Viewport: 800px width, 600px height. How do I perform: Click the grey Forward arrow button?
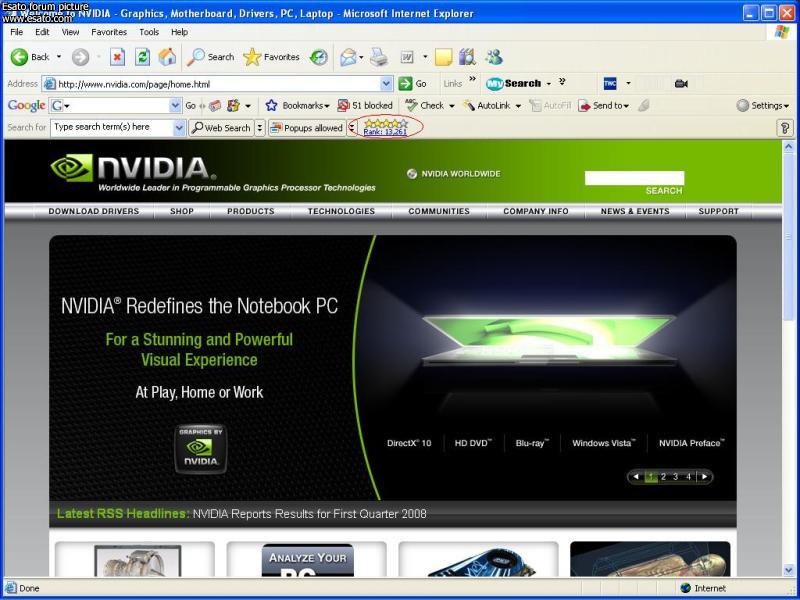coord(80,57)
